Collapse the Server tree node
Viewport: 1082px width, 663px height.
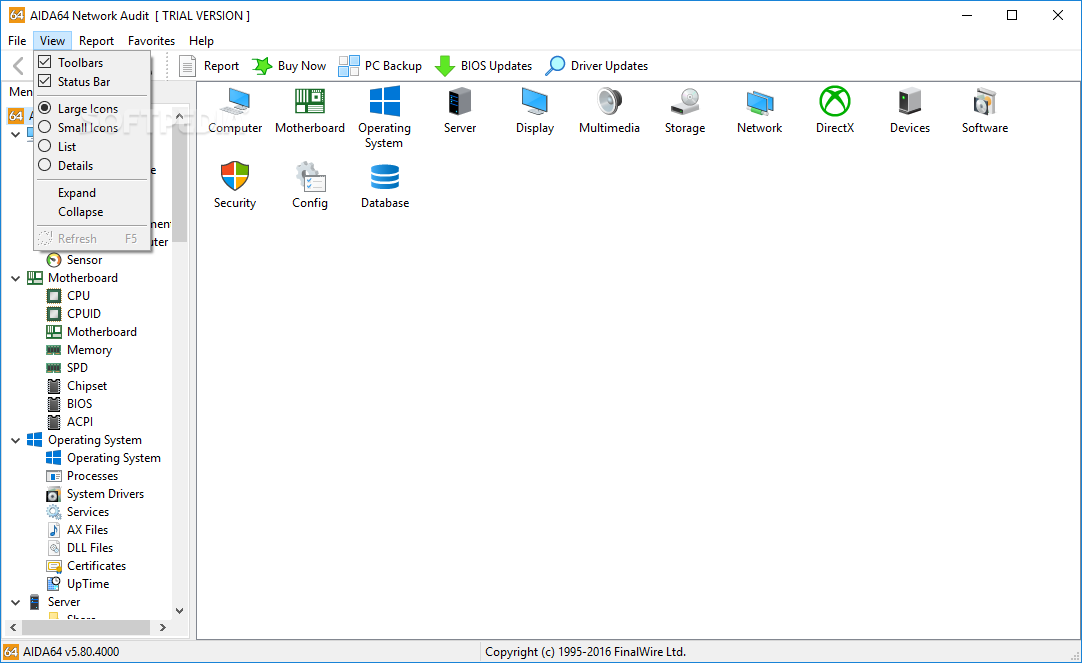[x=16, y=602]
